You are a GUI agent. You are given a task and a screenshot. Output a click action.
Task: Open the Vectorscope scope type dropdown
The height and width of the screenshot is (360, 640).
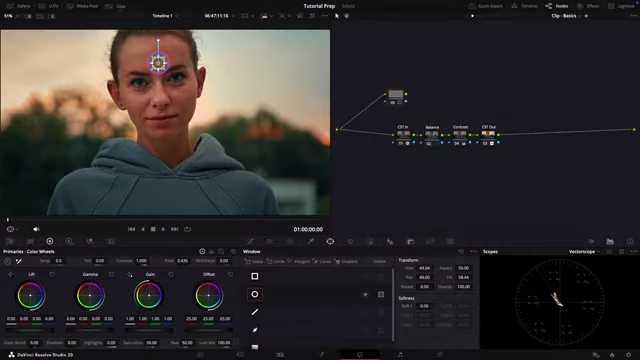(584, 252)
